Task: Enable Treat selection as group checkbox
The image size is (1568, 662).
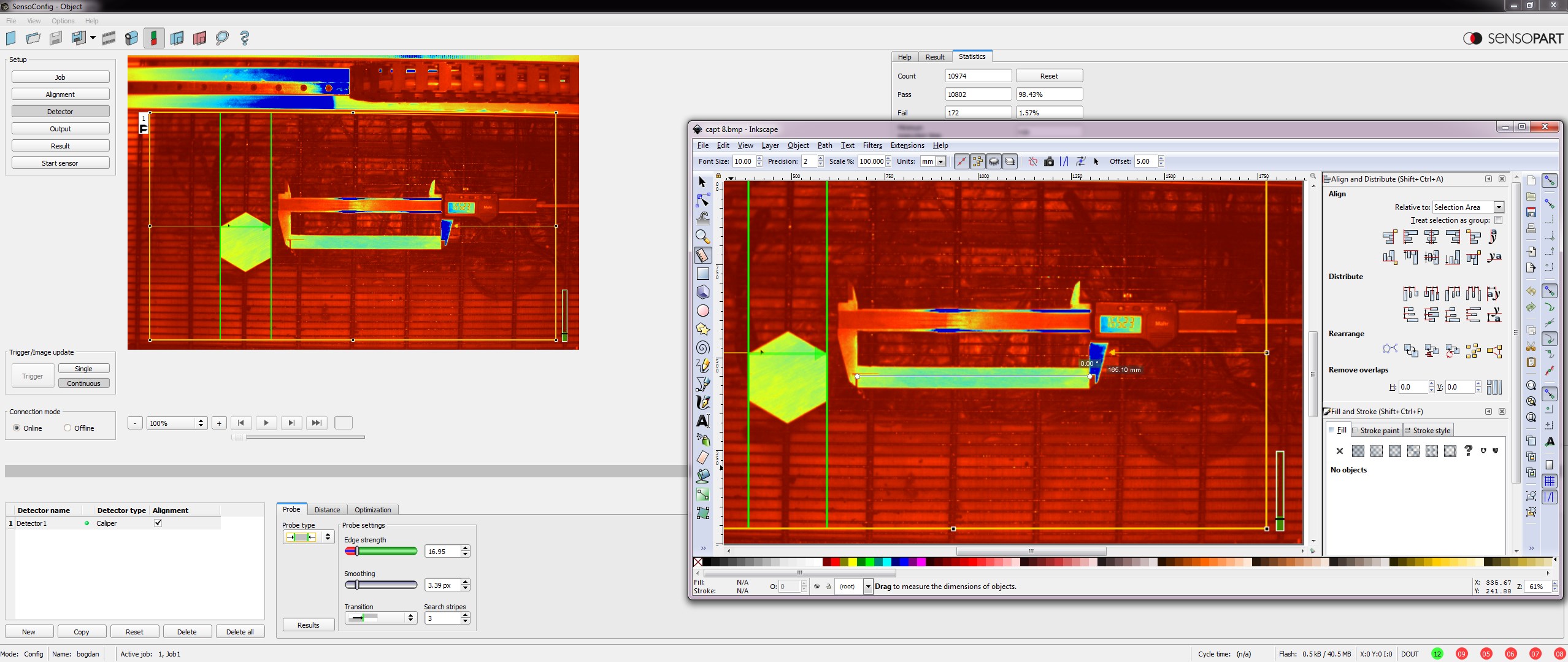Action: point(1498,220)
